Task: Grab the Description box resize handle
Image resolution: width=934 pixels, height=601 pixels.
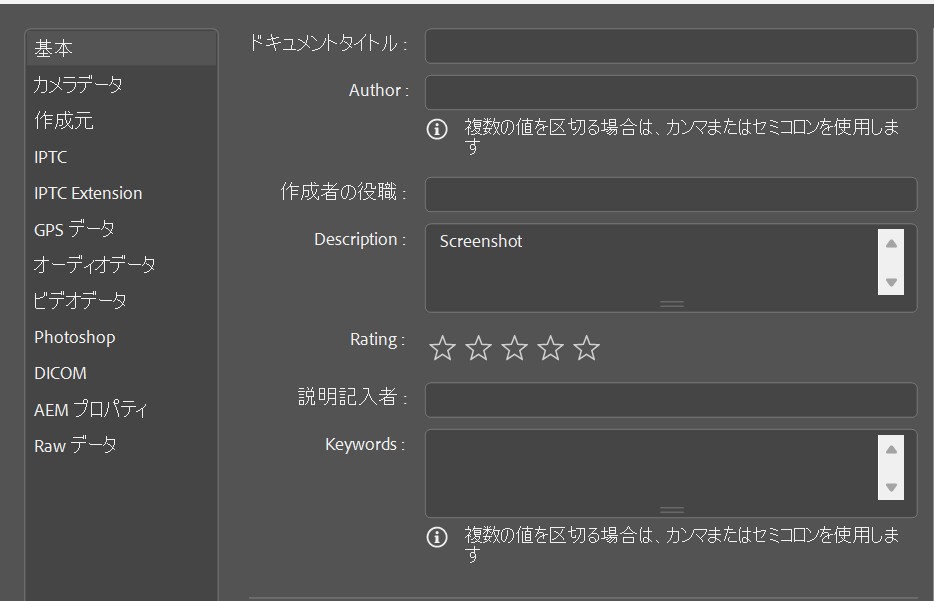Action: 672,303
